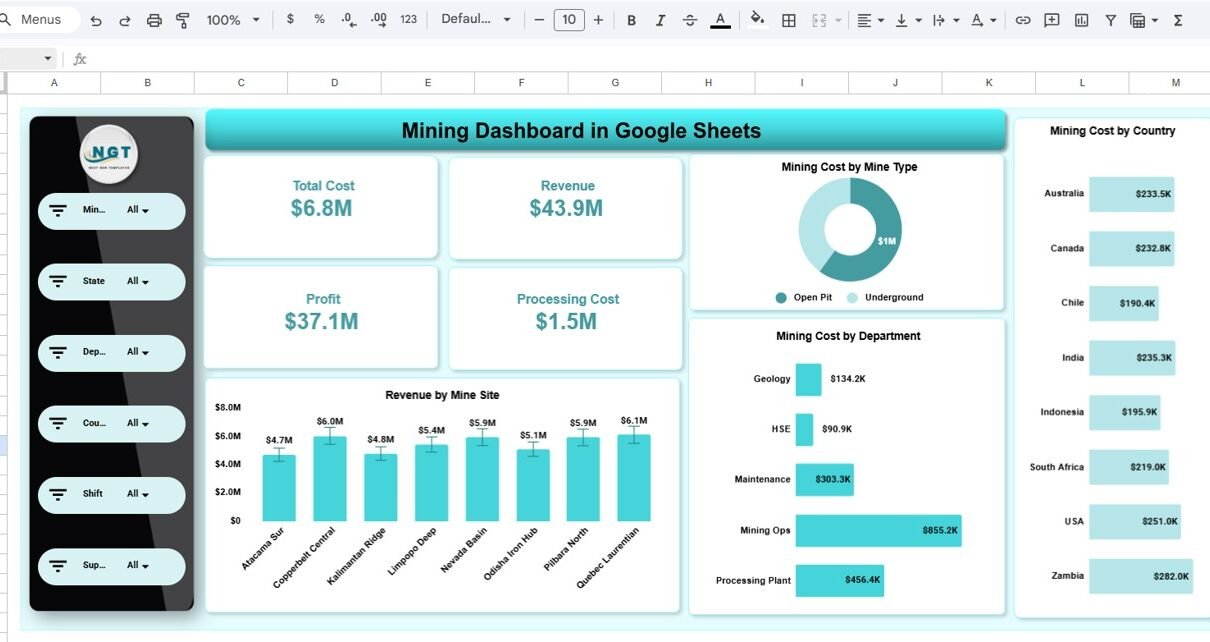The height and width of the screenshot is (642, 1210).
Task: Click the Undo icon in toolbar
Action: tap(96, 20)
